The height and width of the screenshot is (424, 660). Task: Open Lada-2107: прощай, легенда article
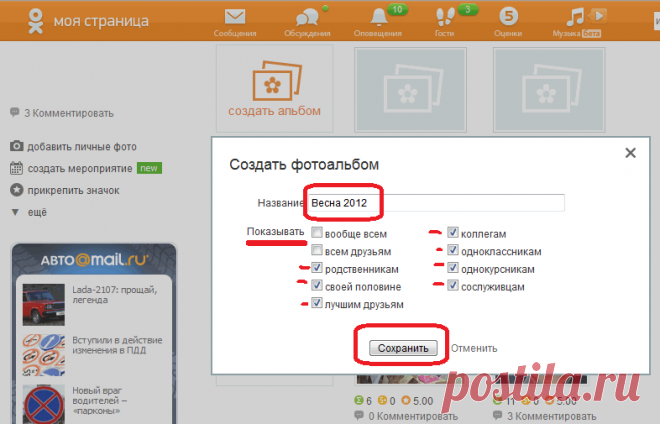coord(114,295)
